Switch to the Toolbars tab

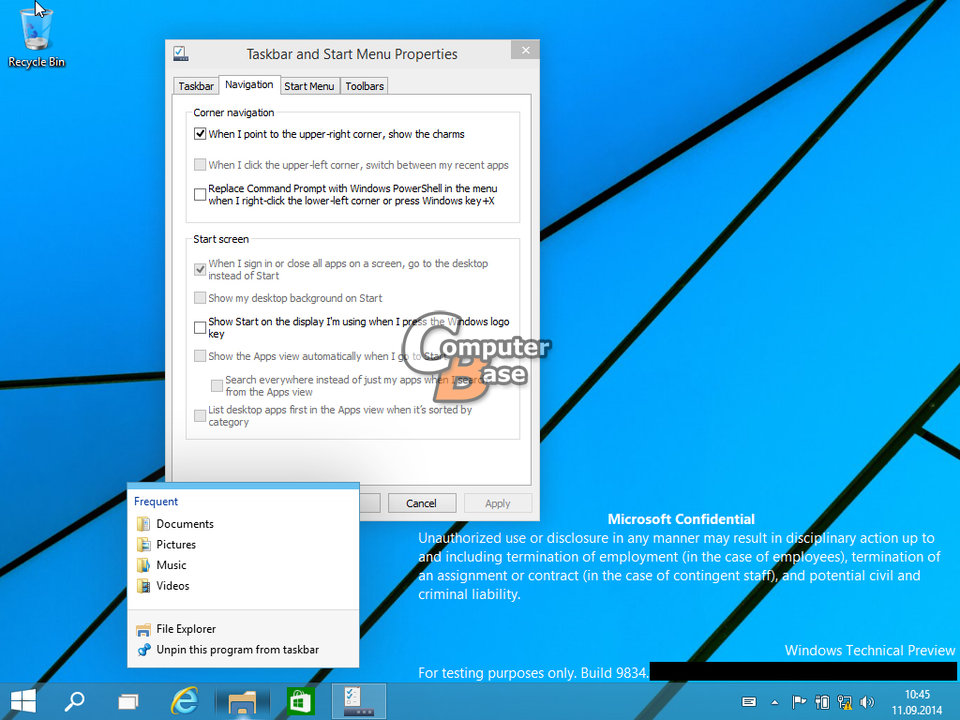coord(365,86)
